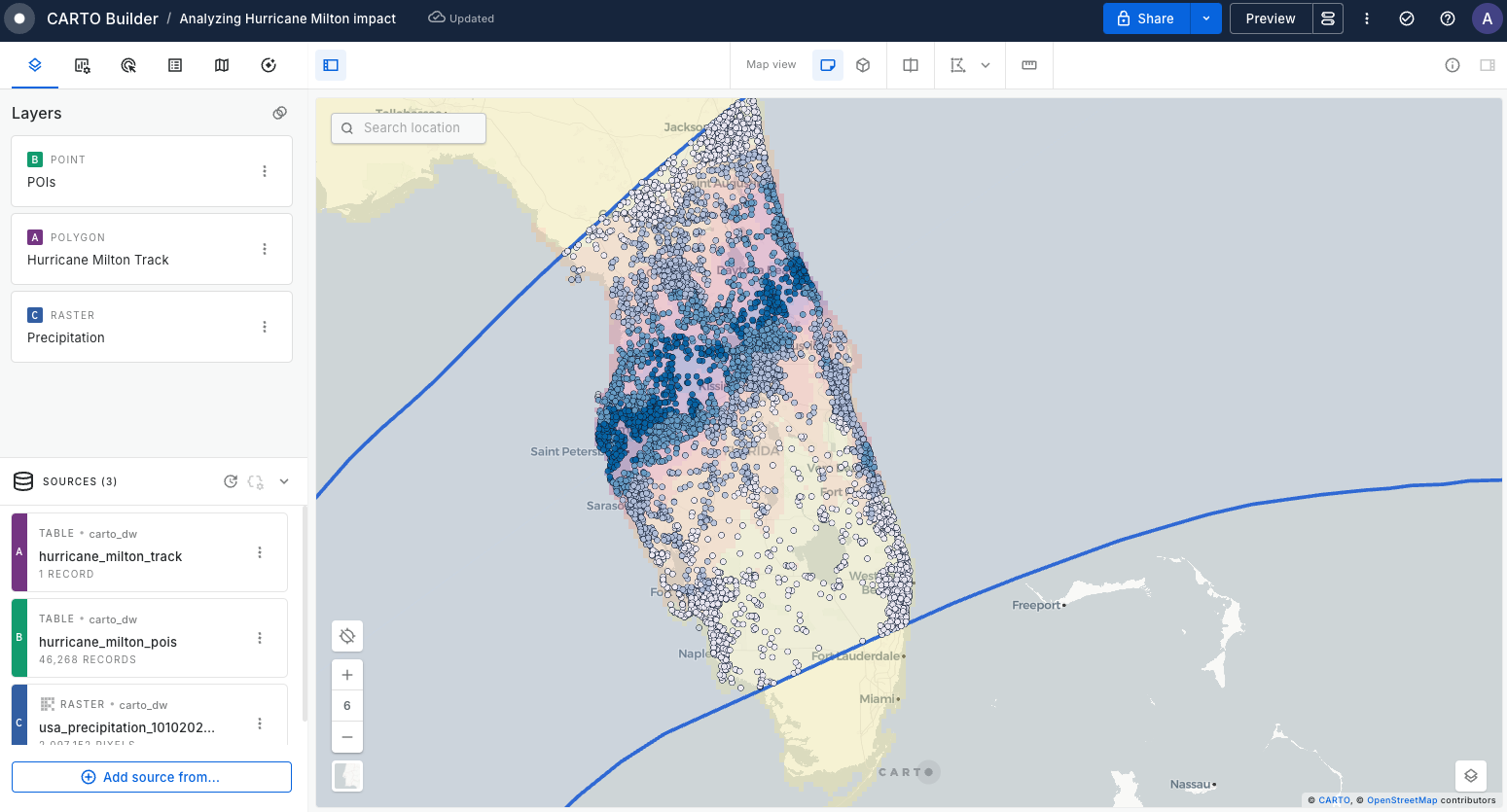Click the SOURCES (3) heading
The height and width of the screenshot is (812, 1507).
tap(80, 481)
